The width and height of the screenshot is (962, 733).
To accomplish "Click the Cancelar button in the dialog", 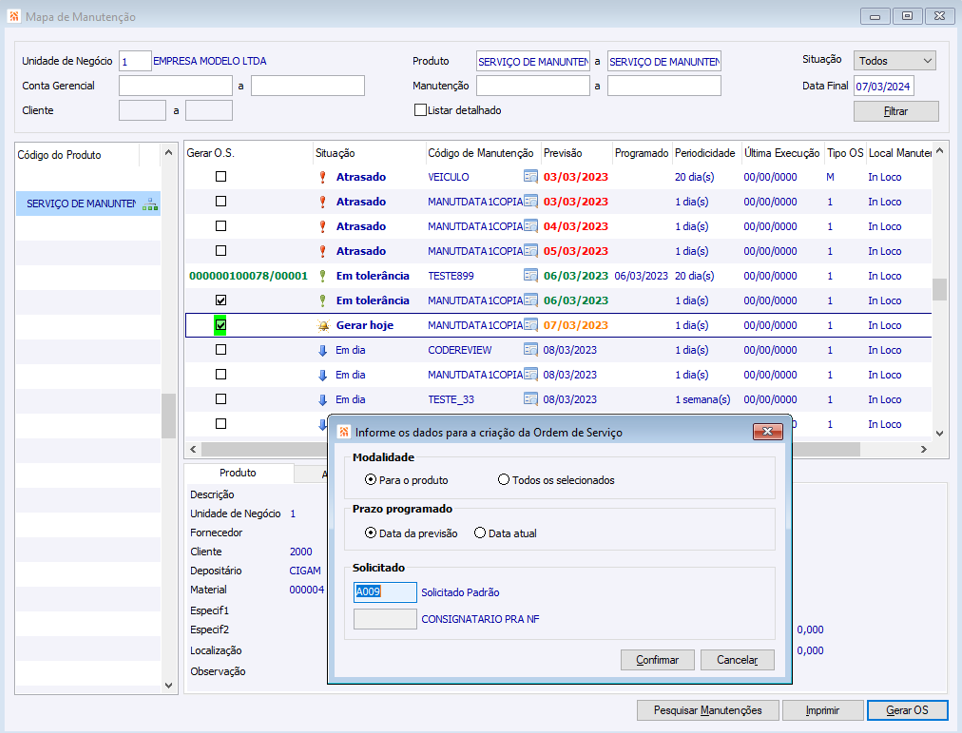I will (x=736, y=660).
